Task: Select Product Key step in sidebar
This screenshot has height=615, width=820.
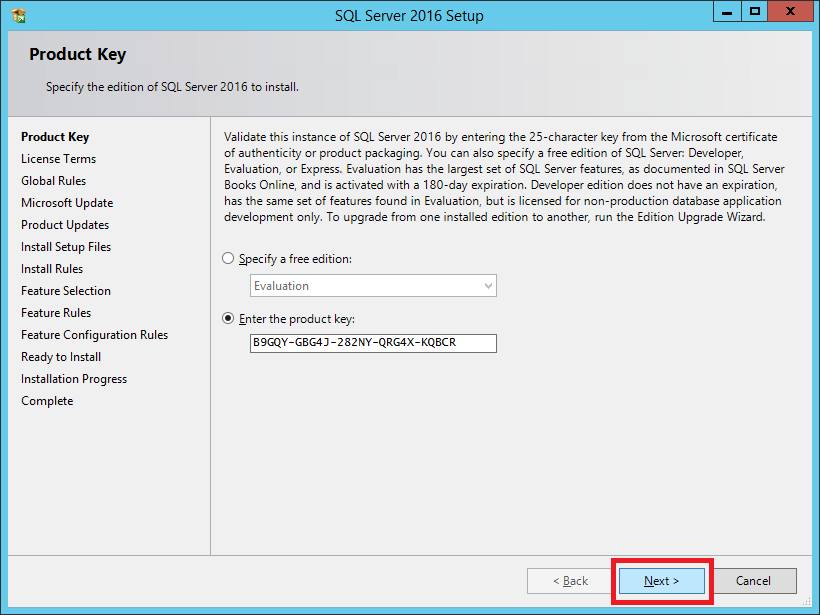Action: pos(55,137)
